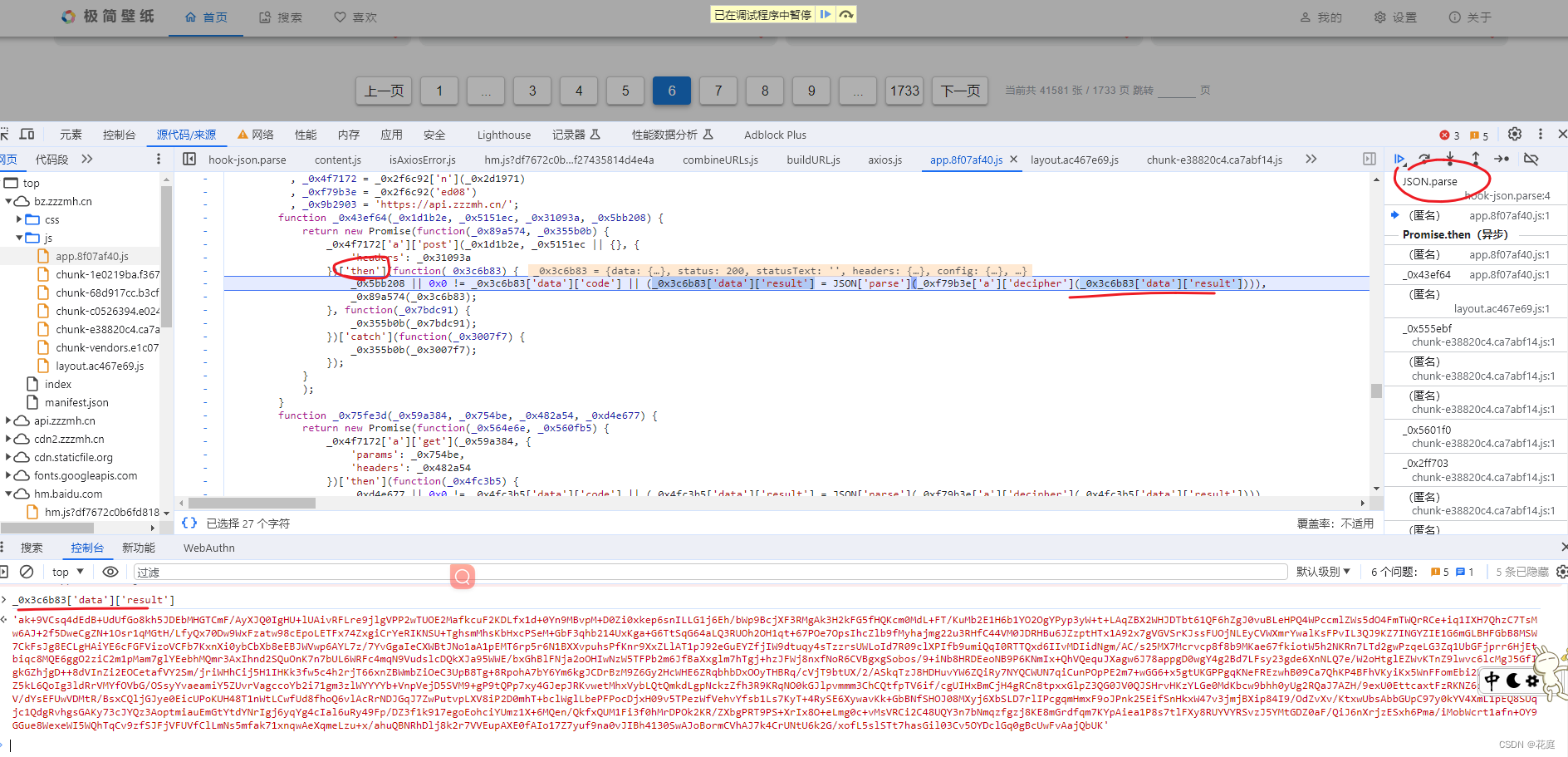The height and width of the screenshot is (757, 1568).
Task: Open the DevTools customize three-dot menu
Action: point(1541,134)
